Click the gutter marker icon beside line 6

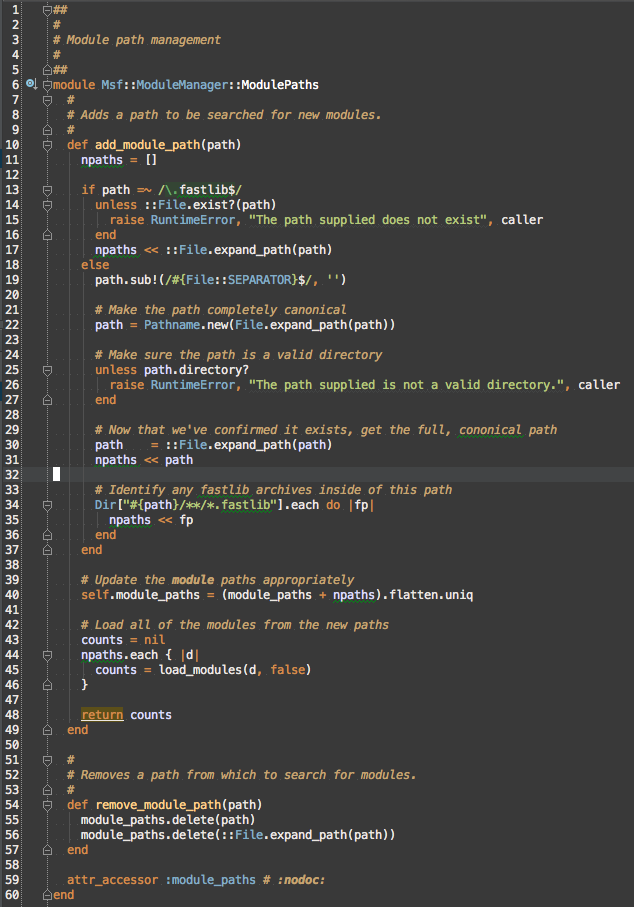click(x=31, y=84)
